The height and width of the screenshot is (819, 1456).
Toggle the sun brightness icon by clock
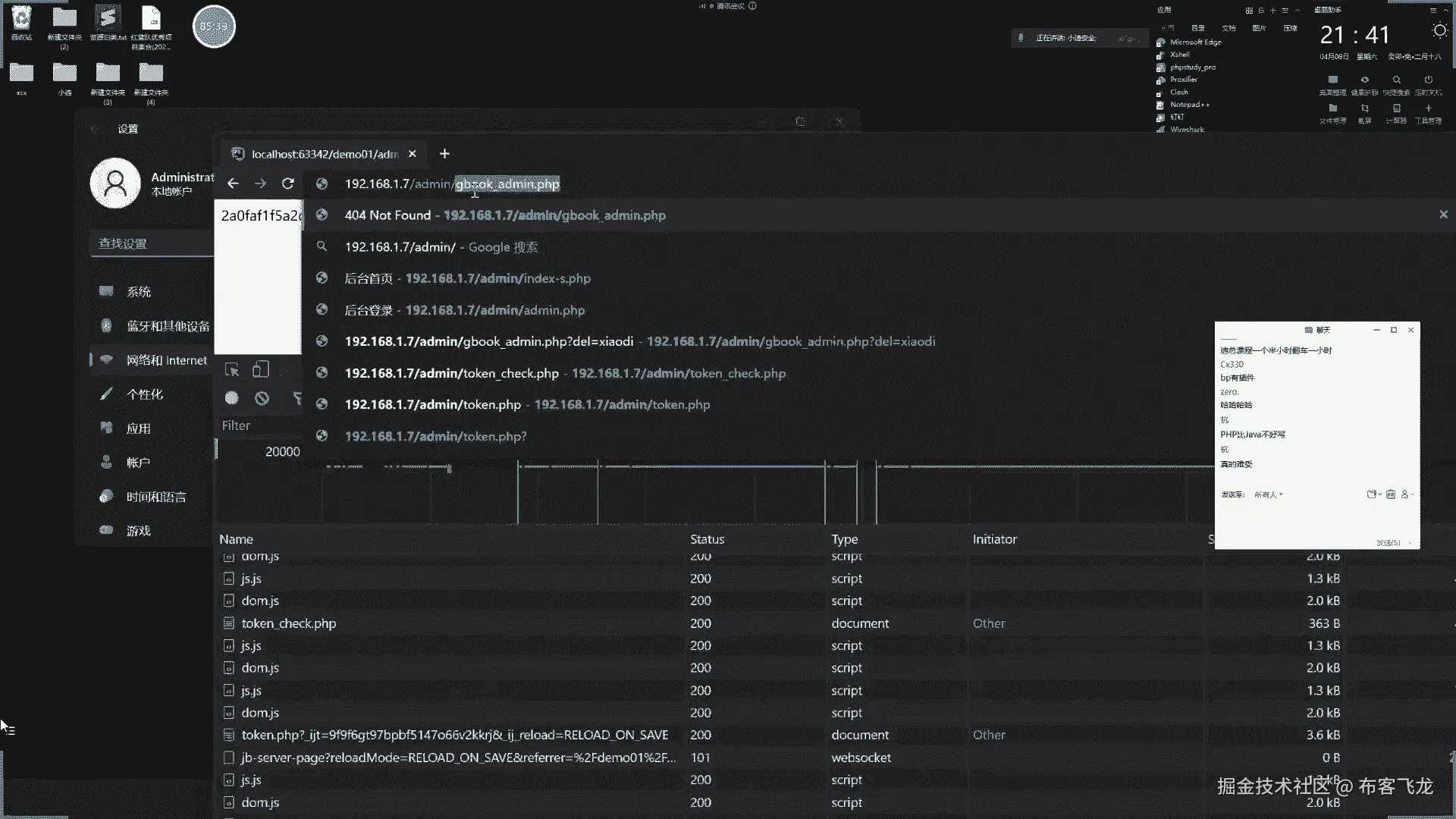1439,31
